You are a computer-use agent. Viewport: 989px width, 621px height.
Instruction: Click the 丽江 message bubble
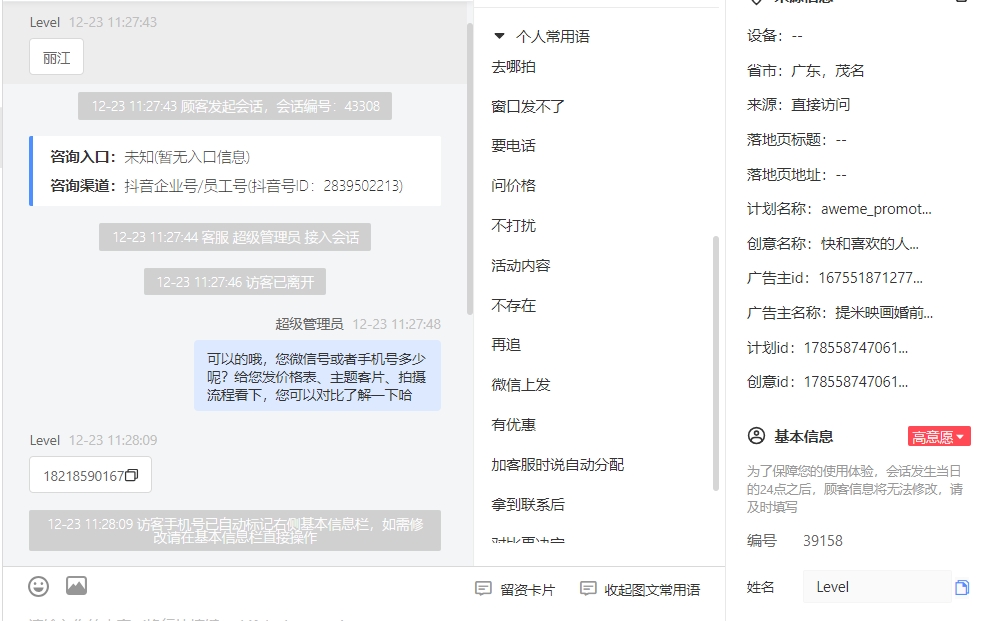[x=56, y=58]
